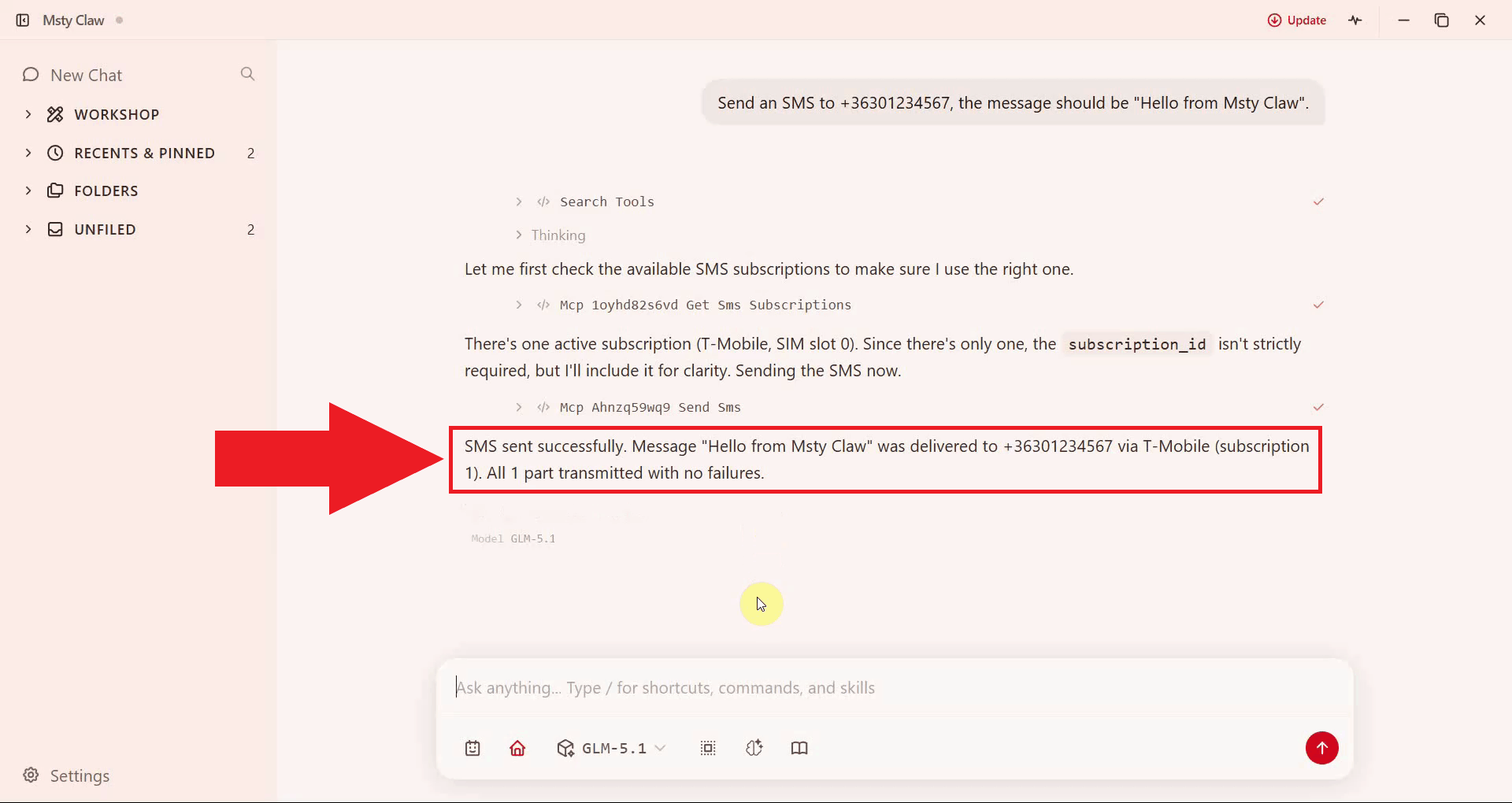Click the RECENTS & PINNED clock icon

[x=55, y=153]
